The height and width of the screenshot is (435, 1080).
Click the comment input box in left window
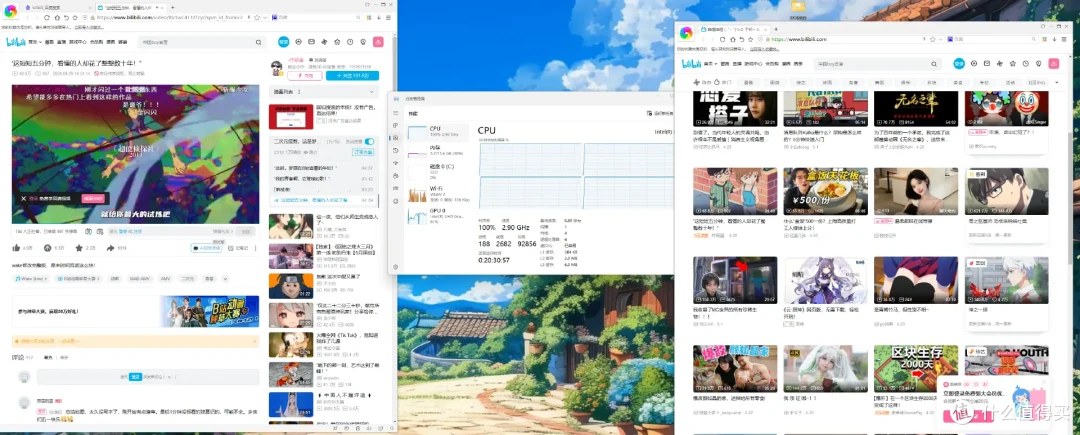(147, 376)
